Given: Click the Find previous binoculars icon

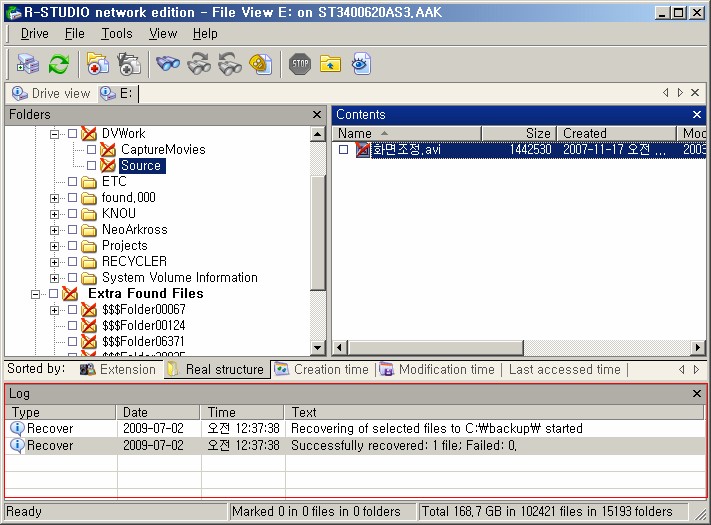Looking at the screenshot, I should (230, 64).
